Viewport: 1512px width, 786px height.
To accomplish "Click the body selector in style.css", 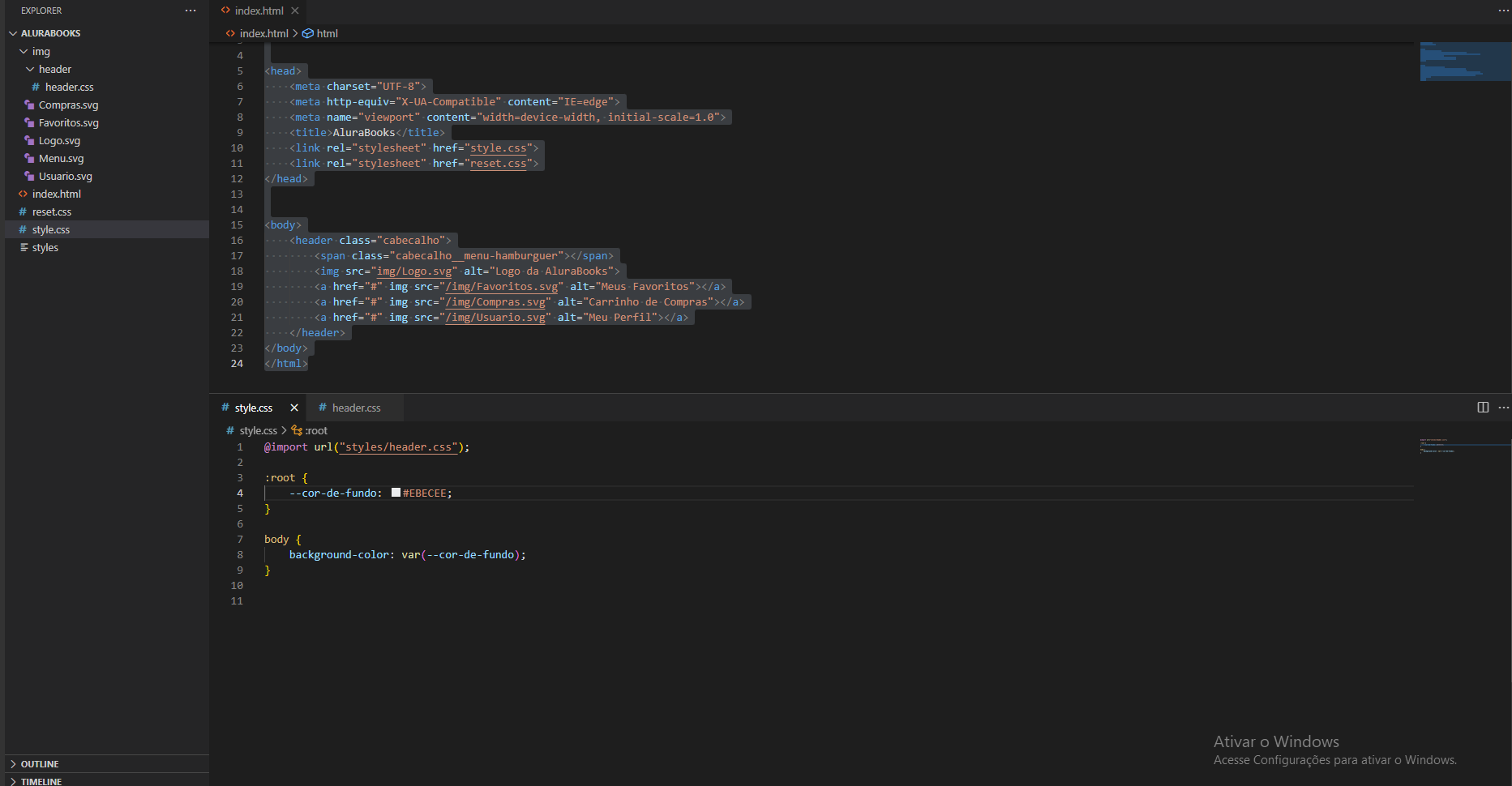I will coord(276,539).
